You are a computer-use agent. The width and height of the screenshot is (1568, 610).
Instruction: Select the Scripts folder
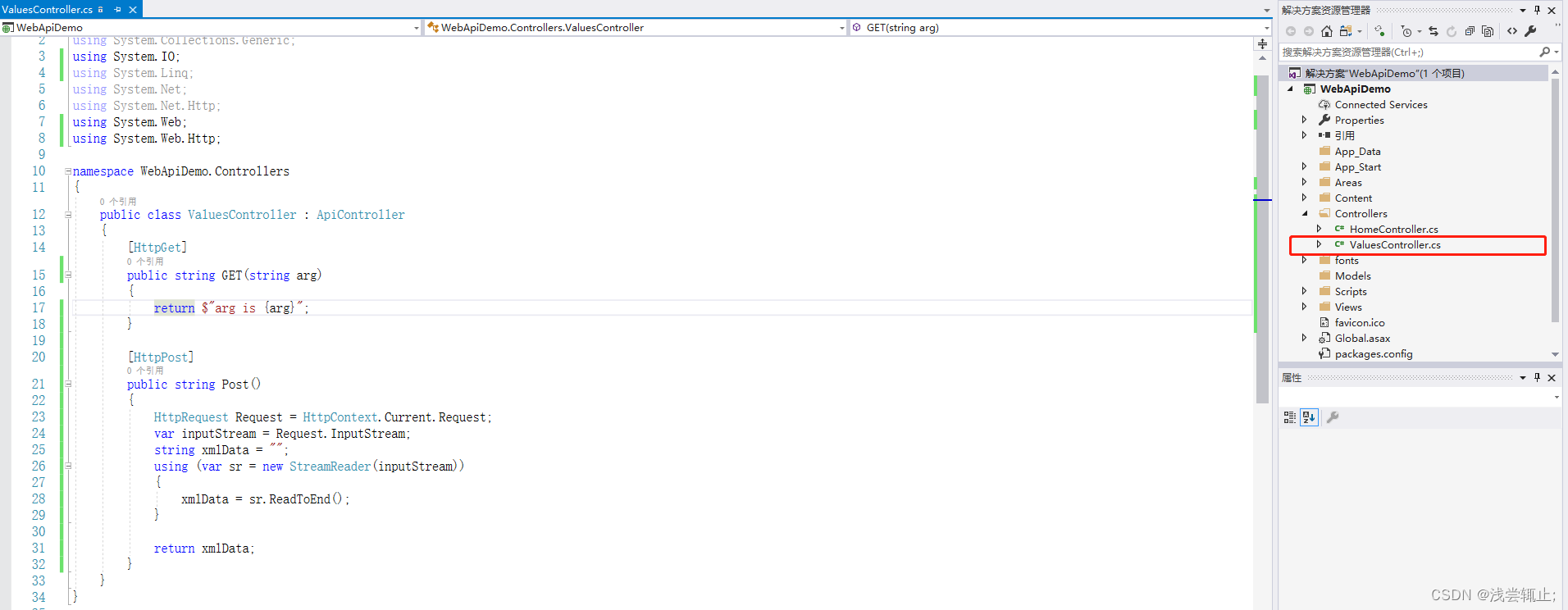point(1351,291)
